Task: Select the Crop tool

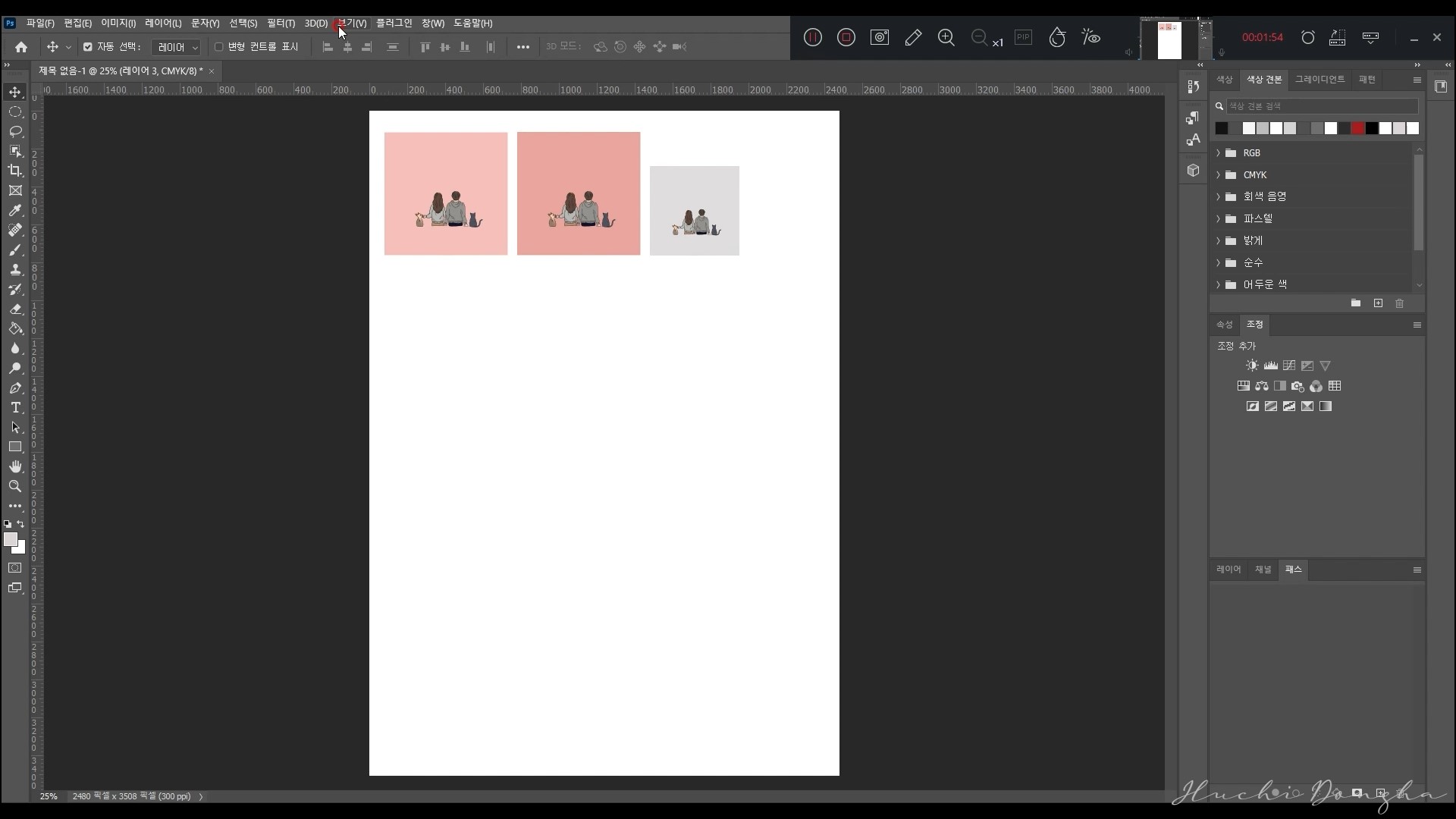Action: tap(15, 171)
